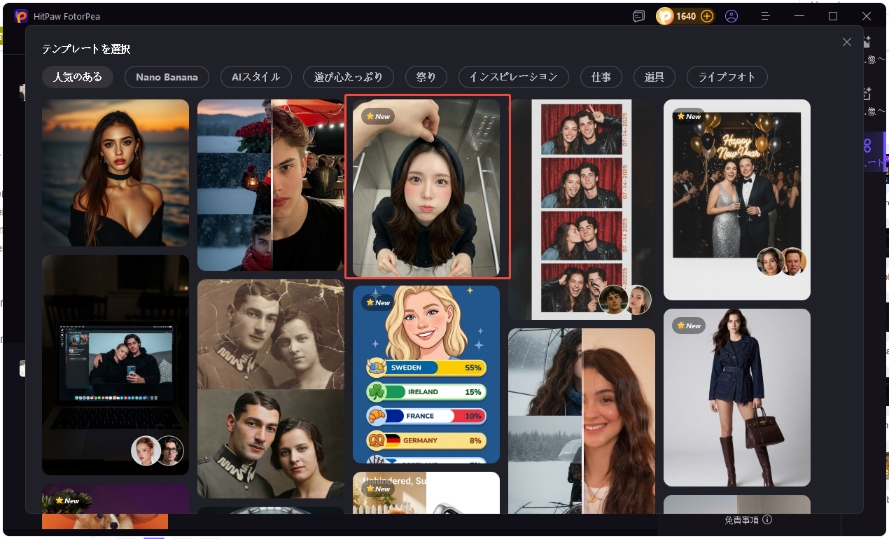Click the gold coin balance icon
Image resolution: width=889 pixels, height=539 pixels.
pyautogui.click(x=665, y=16)
